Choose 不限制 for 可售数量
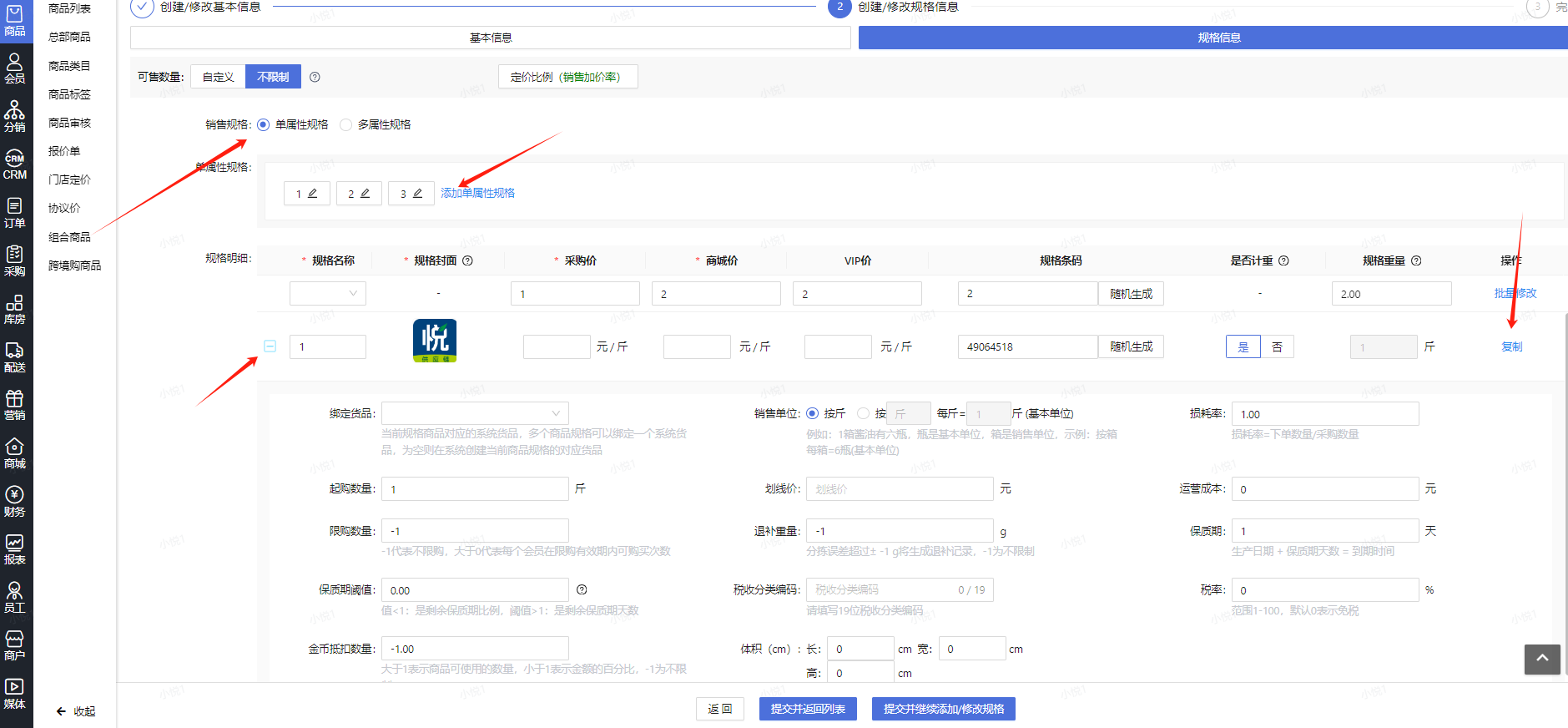The width and height of the screenshot is (1568, 728). click(273, 77)
